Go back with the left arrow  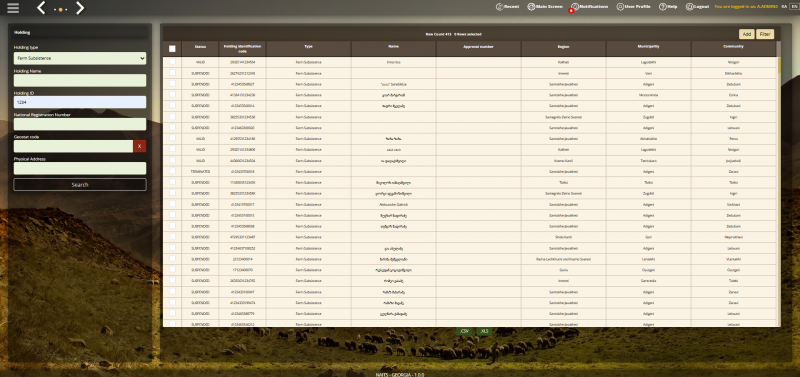(x=42, y=8)
